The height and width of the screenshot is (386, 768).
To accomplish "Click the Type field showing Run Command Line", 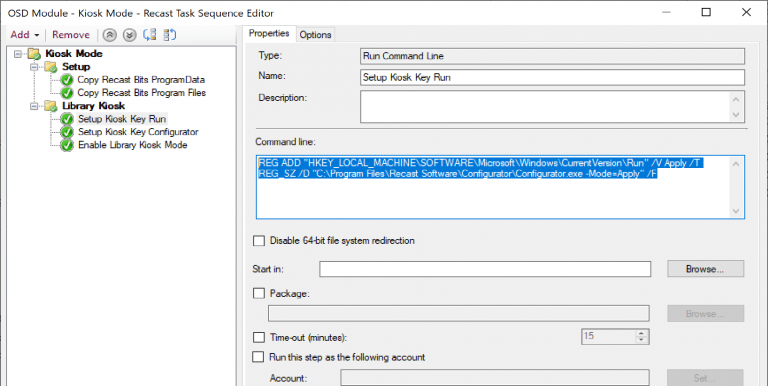I will (552, 56).
